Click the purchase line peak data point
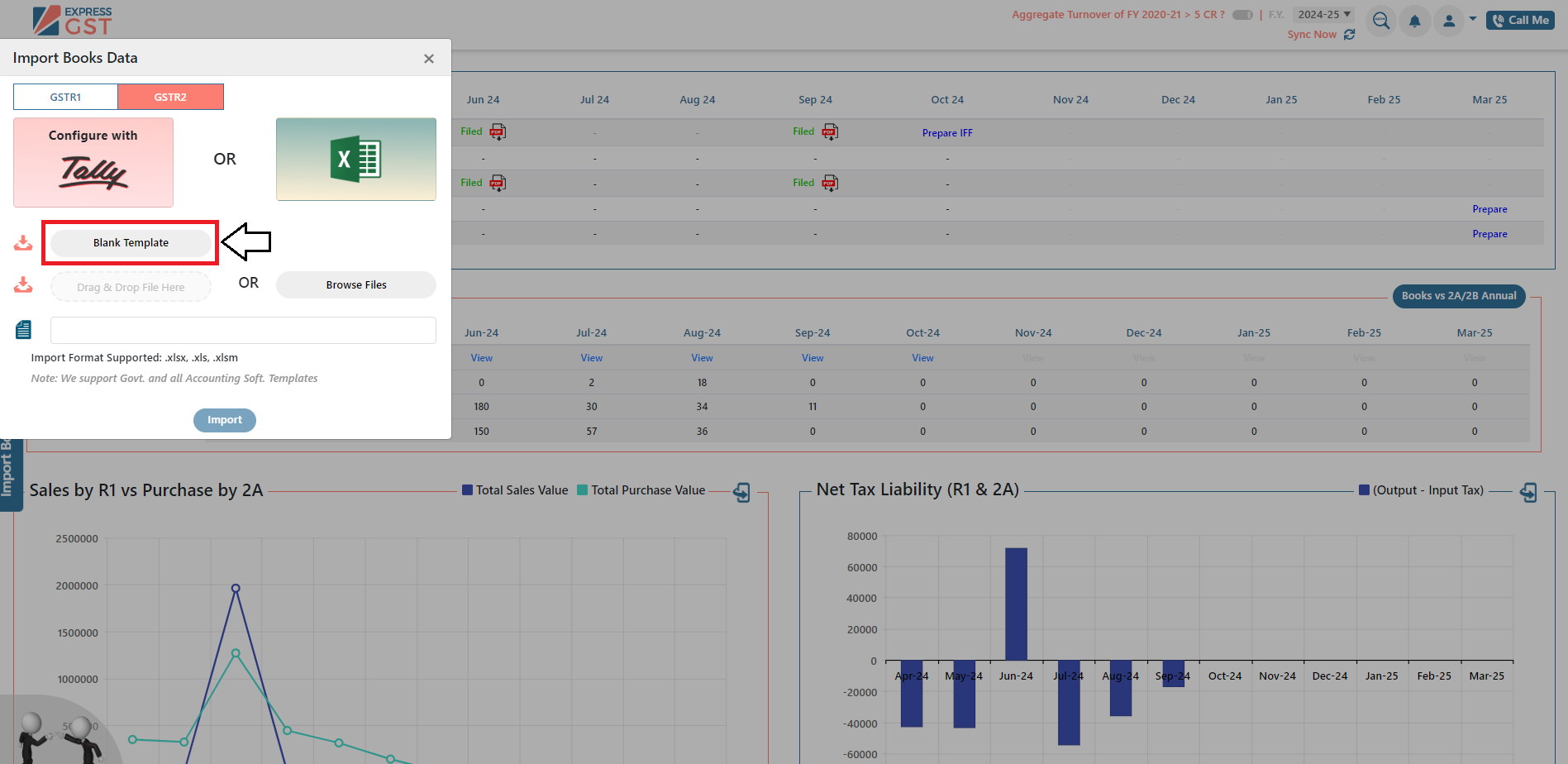This screenshot has height=764, width=1568. pos(236,653)
